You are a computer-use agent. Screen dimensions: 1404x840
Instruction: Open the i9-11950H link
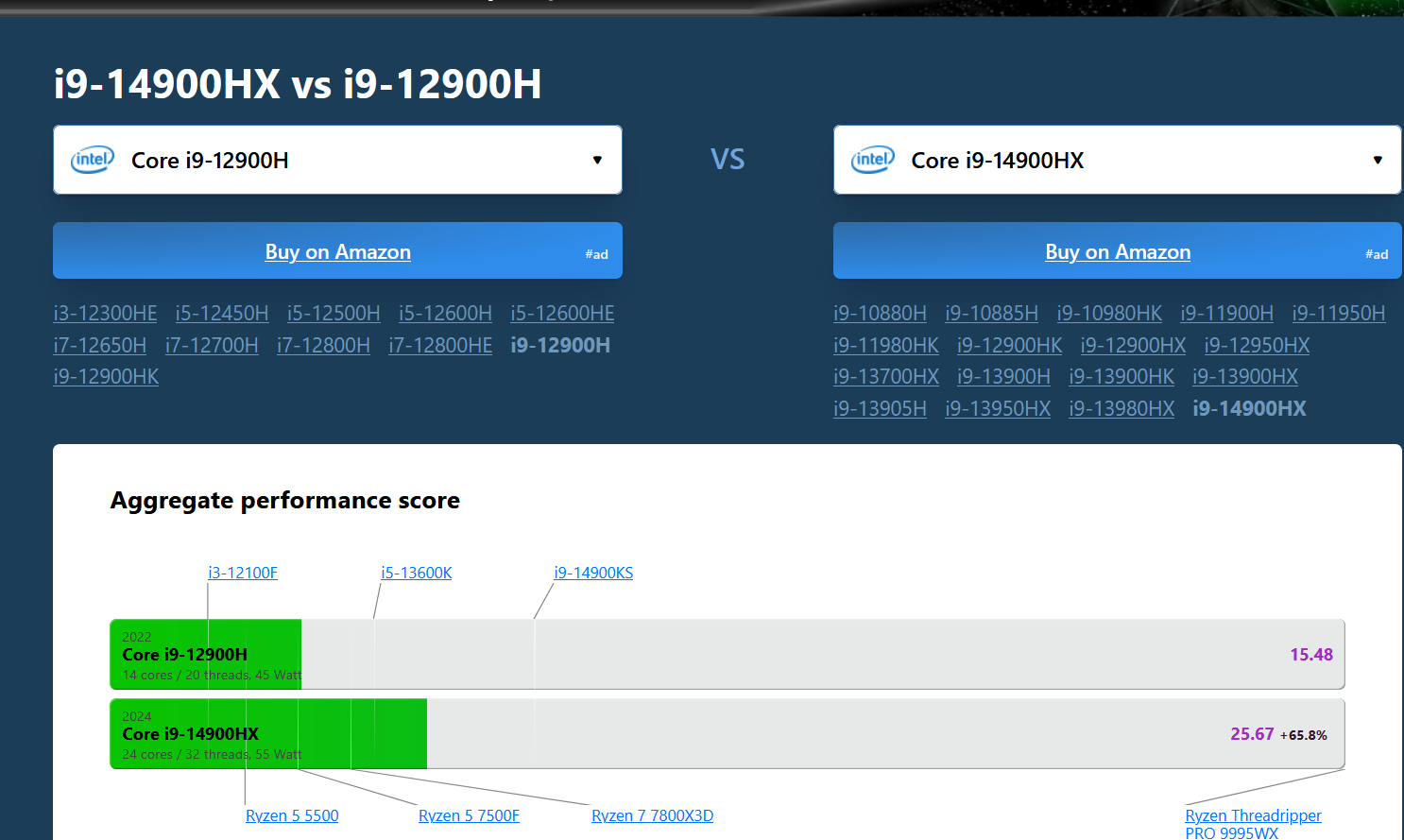pos(1339,313)
